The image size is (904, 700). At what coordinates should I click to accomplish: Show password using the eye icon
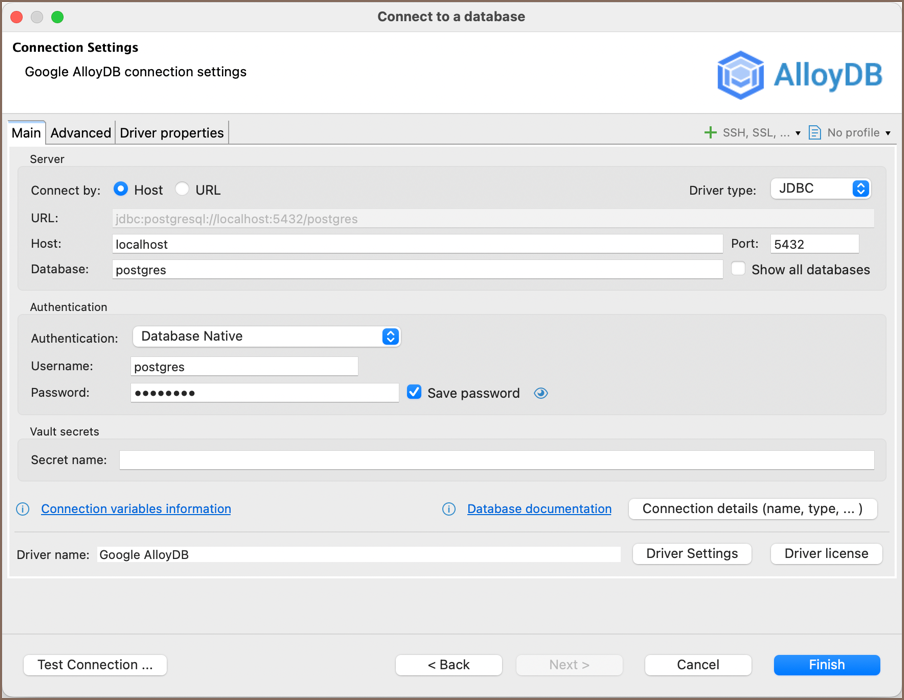click(x=541, y=394)
